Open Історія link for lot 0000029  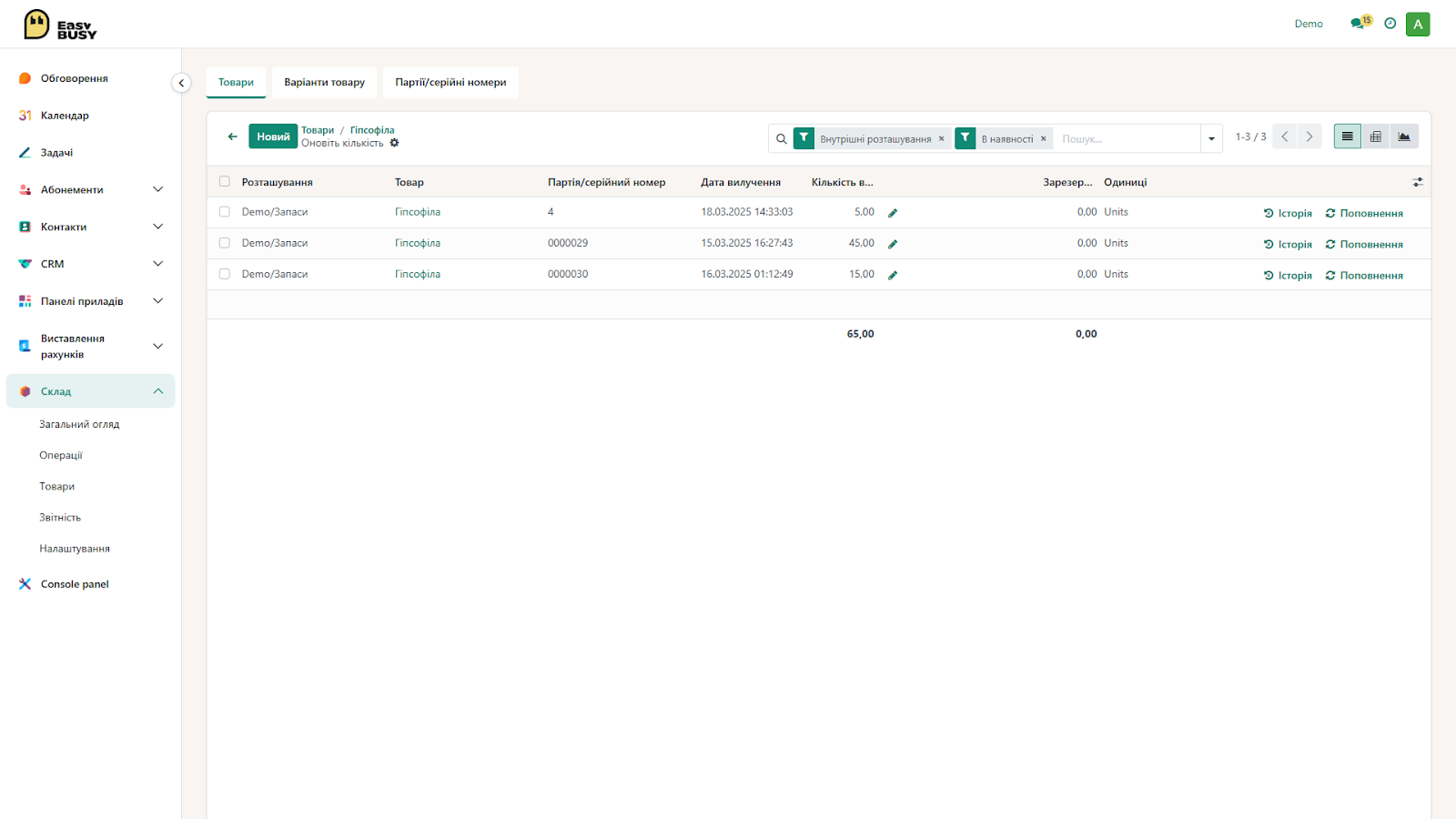[1288, 244]
